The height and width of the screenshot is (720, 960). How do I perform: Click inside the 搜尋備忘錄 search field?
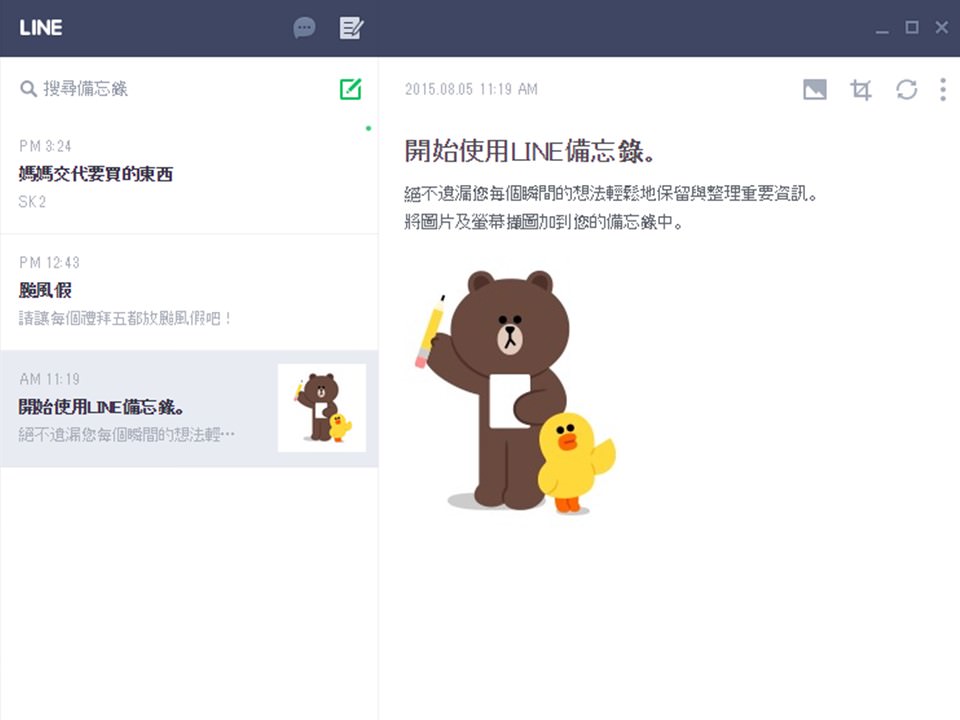click(x=120, y=88)
